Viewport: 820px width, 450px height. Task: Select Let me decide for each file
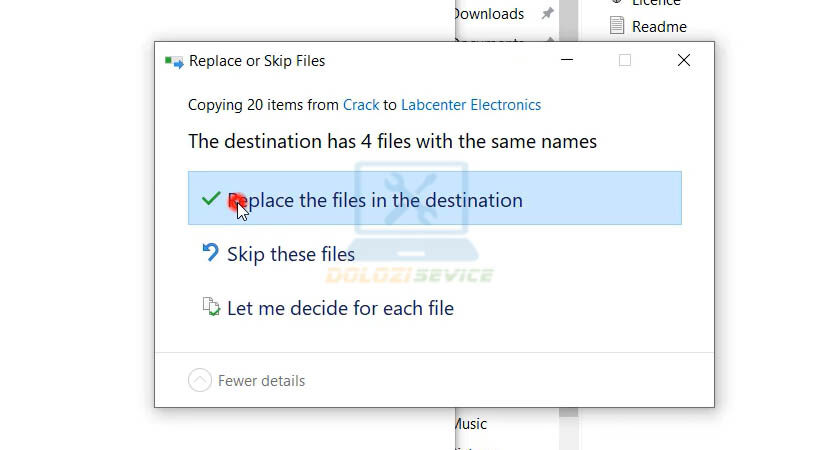click(x=340, y=308)
